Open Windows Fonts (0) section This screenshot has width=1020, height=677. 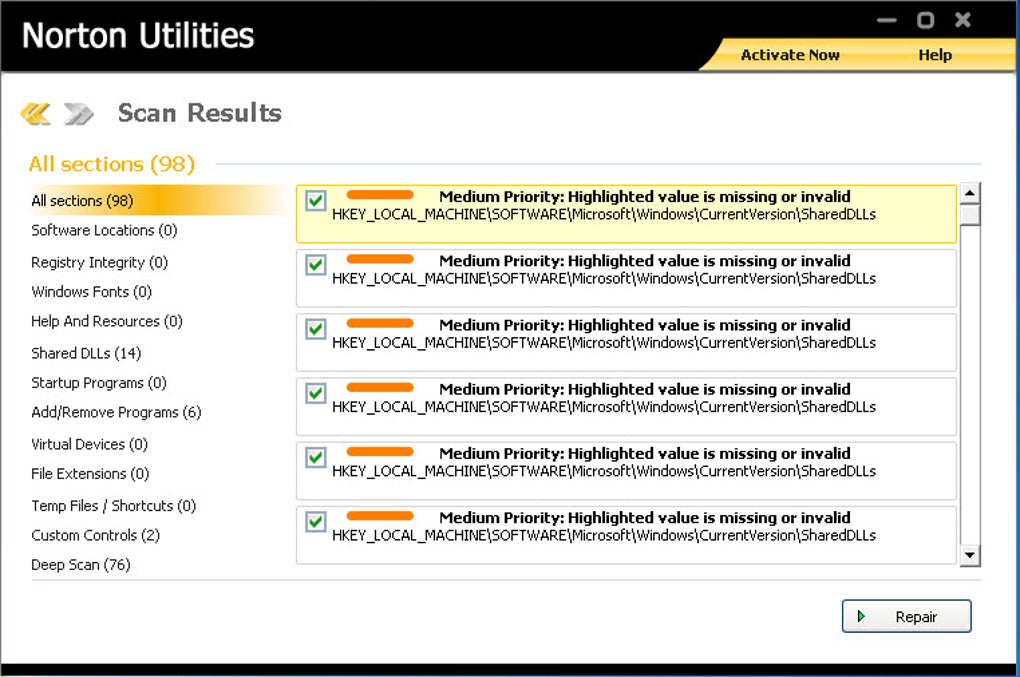click(x=91, y=291)
